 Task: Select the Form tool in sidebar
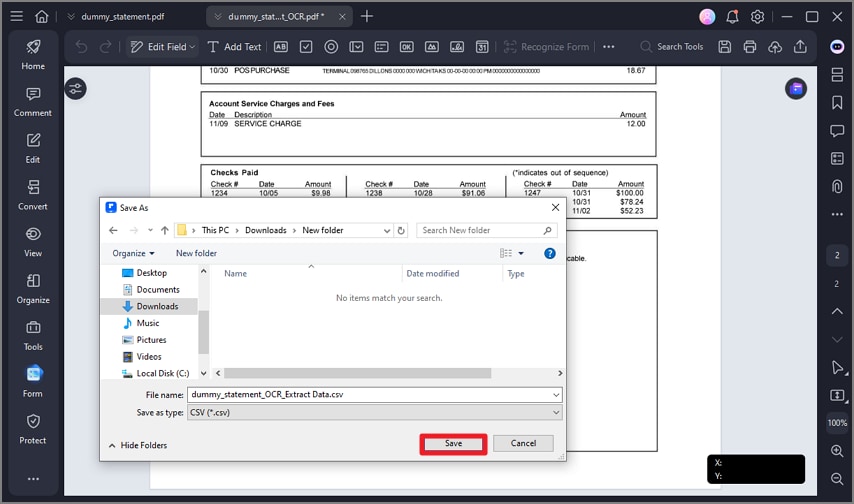33,382
